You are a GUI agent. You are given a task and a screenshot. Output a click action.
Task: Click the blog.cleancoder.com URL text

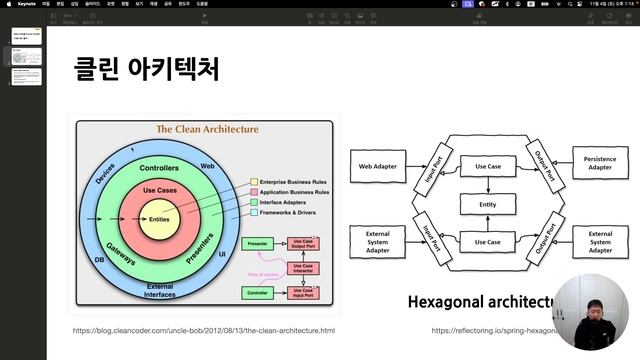[x=204, y=331]
